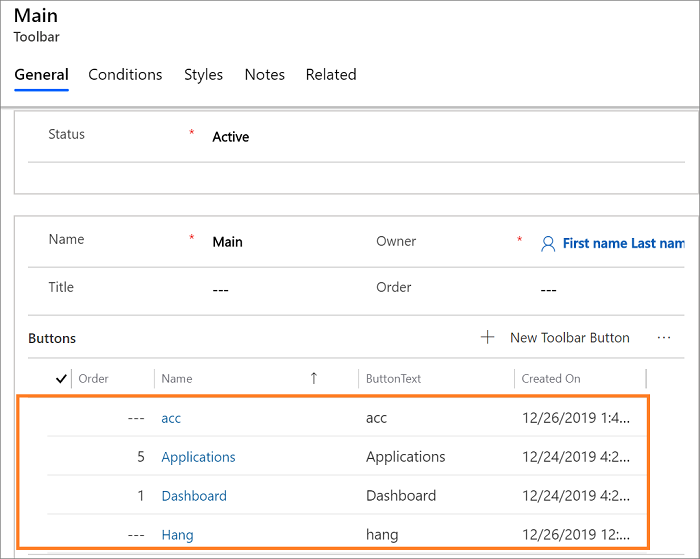Select ButtonText cell 'hang'
This screenshot has height=559, width=700.
tap(382, 534)
